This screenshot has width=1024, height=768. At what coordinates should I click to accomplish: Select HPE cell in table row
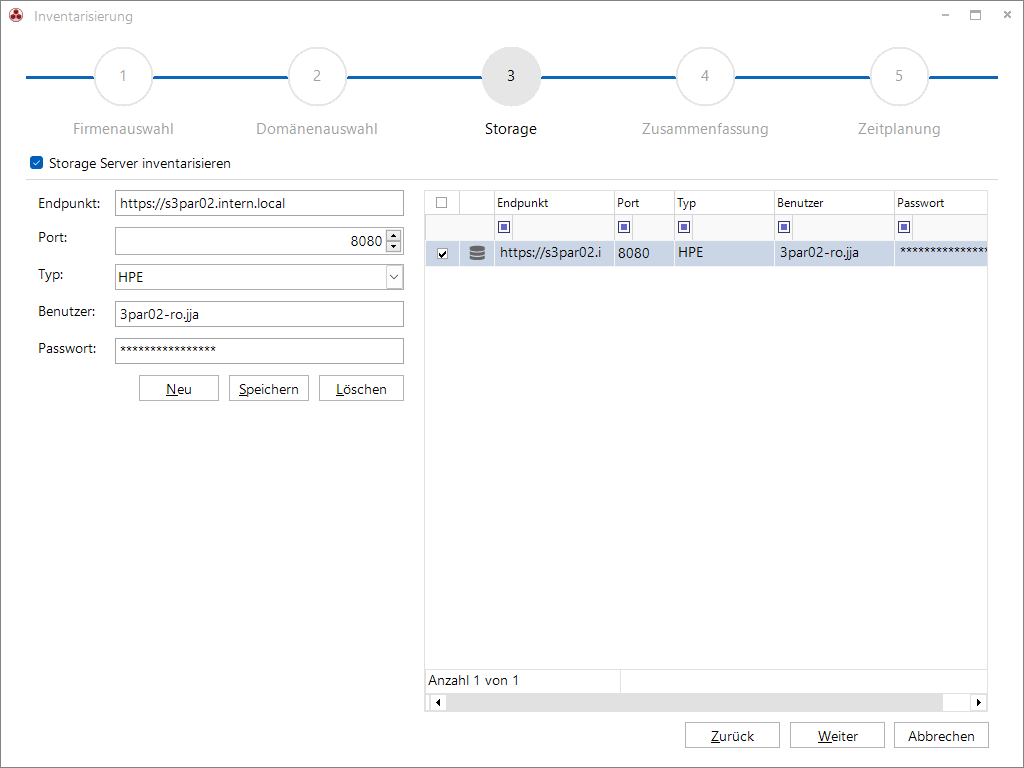[x=724, y=253]
